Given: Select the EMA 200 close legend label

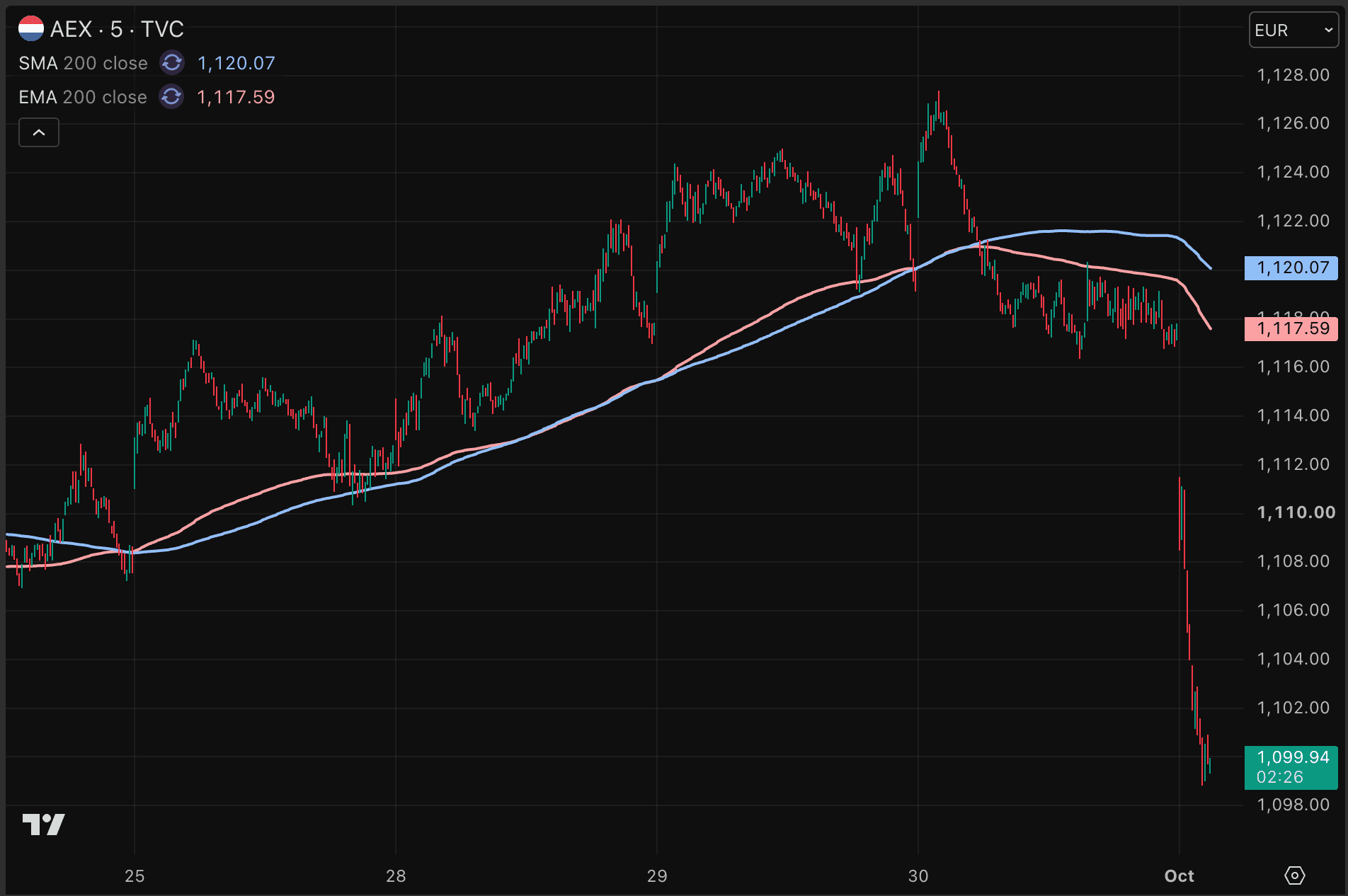Looking at the screenshot, I should pyautogui.click(x=83, y=97).
